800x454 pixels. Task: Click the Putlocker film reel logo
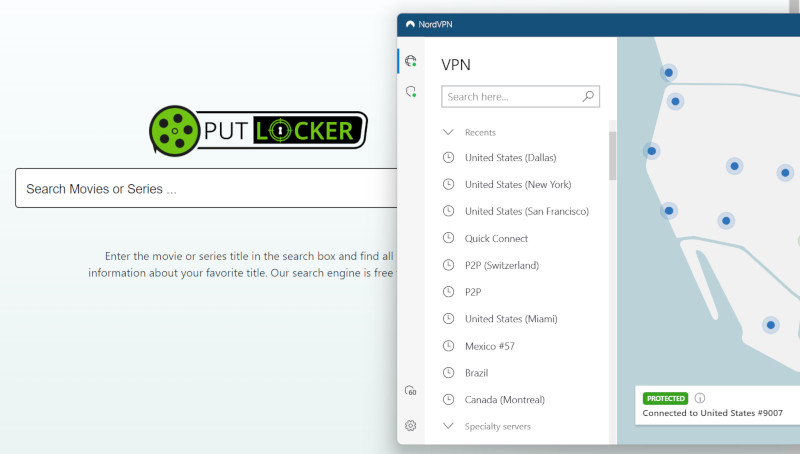pyautogui.click(x=174, y=131)
